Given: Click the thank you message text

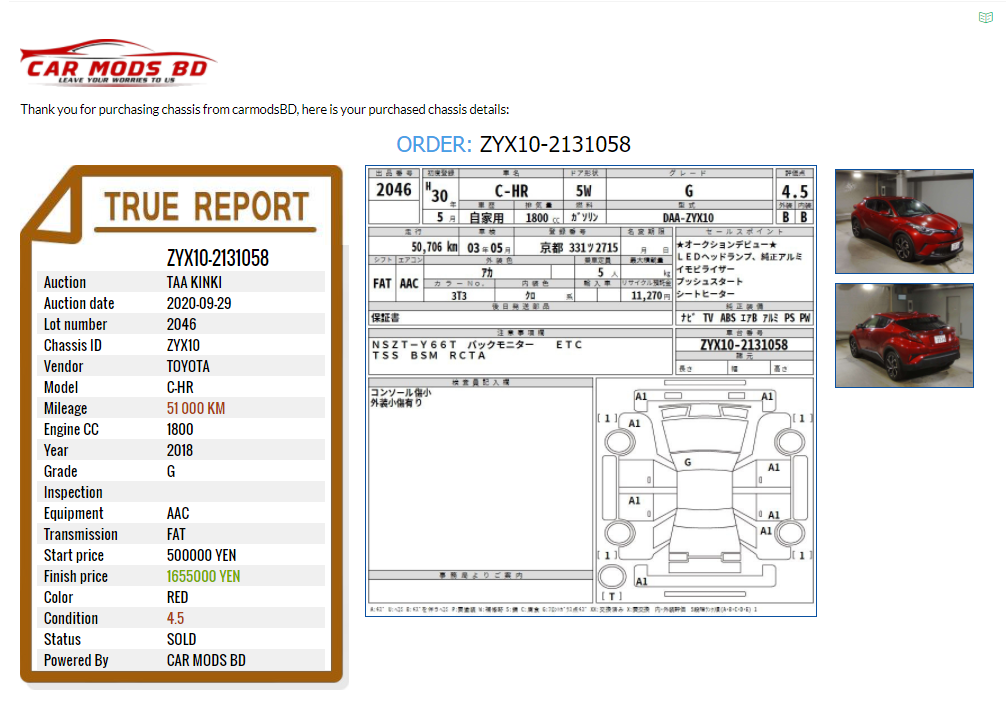Looking at the screenshot, I should [x=264, y=110].
